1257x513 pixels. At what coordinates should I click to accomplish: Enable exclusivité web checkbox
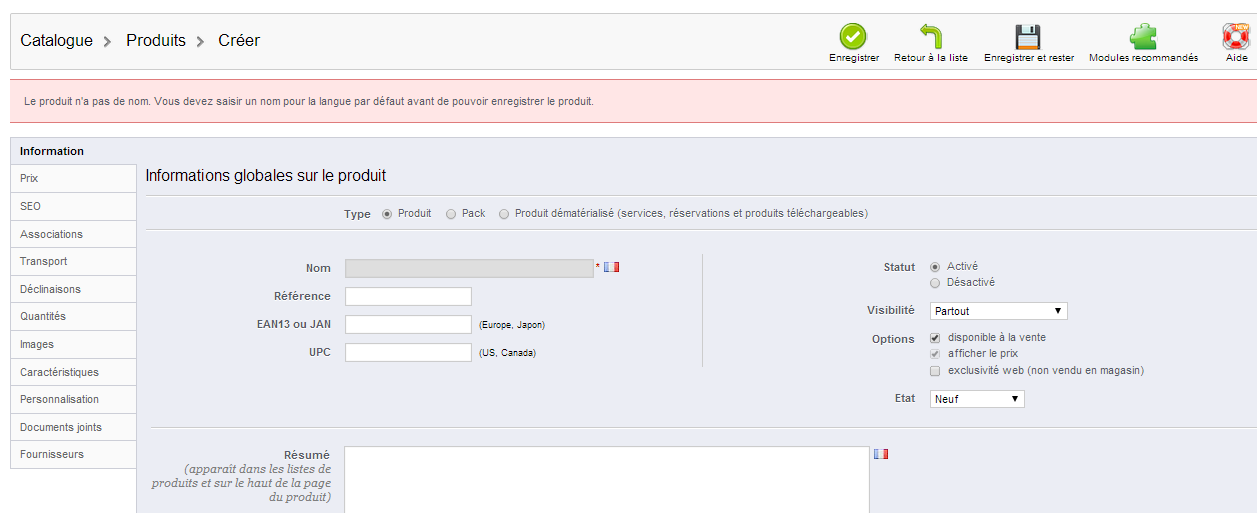pyautogui.click(x=935, y=371)
